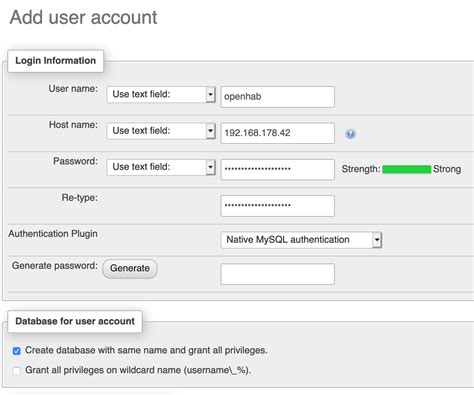474x395 pixels.
Task: Open the User name 'Use text field' dropdown
Action: point(161,95)
